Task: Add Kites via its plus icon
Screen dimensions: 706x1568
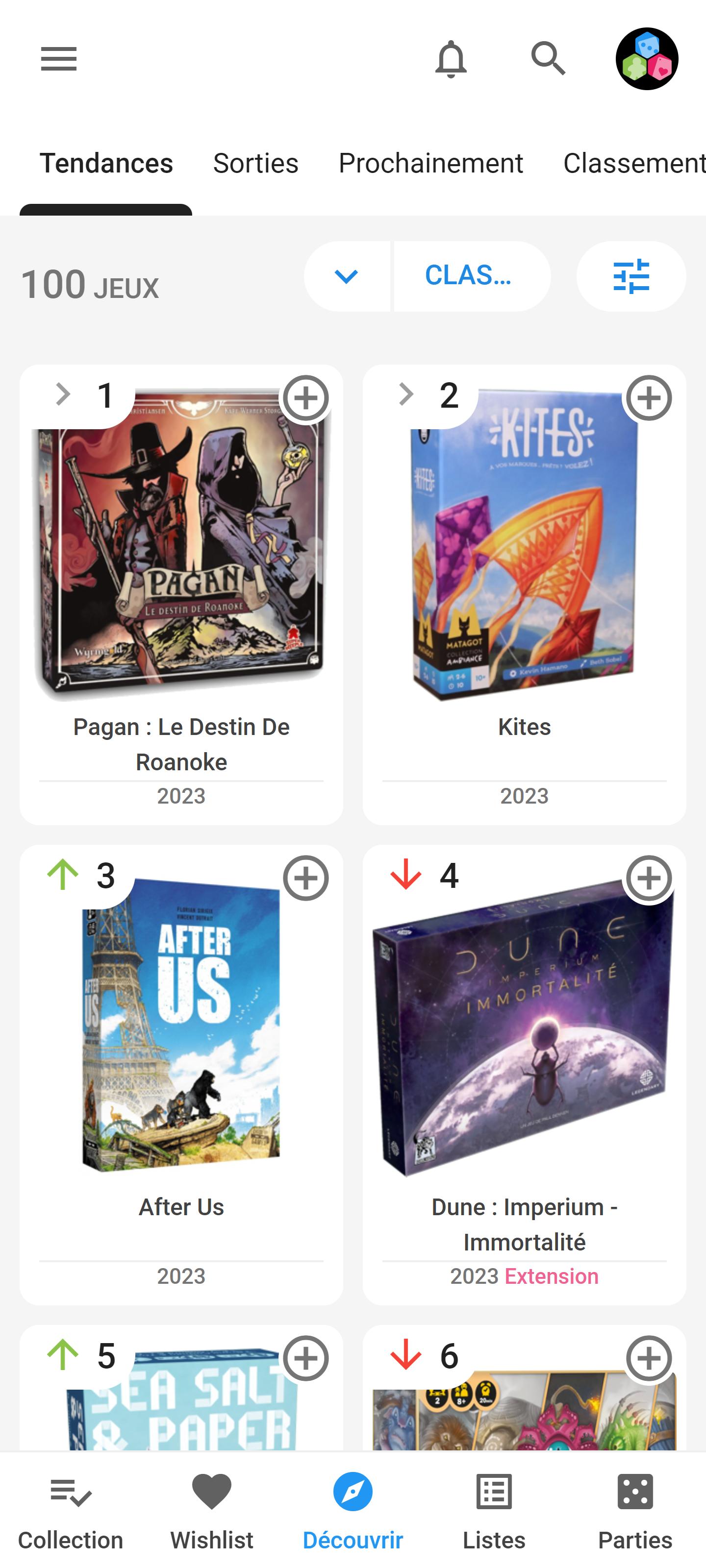Action: pyautogui.click(x=649, y=398)
